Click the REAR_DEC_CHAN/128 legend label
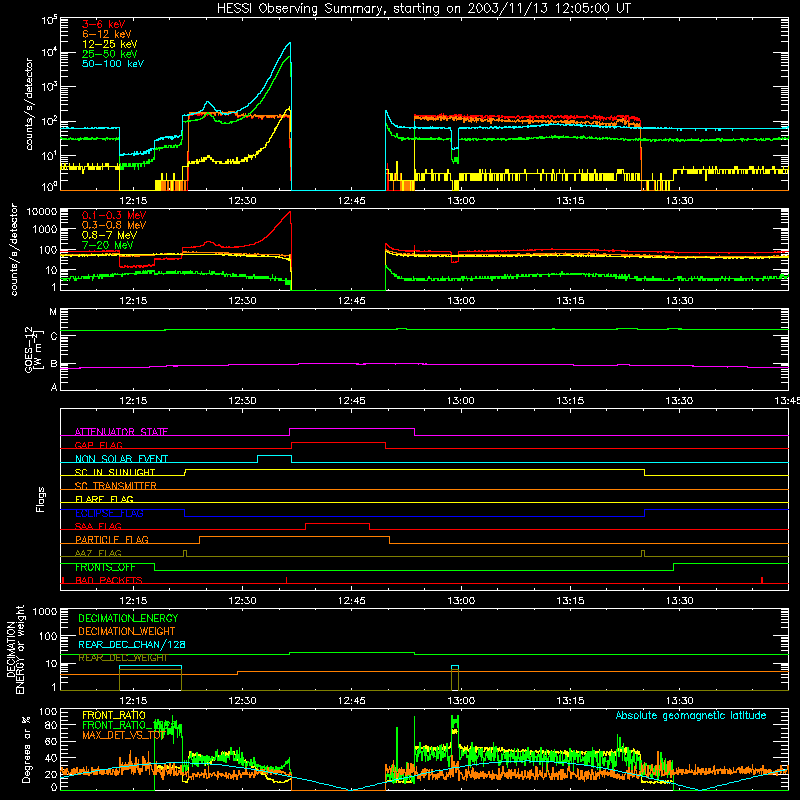Image resolution: width=800 pixels, height=800 pixels. pyautogui.click(x=132, y=645)
